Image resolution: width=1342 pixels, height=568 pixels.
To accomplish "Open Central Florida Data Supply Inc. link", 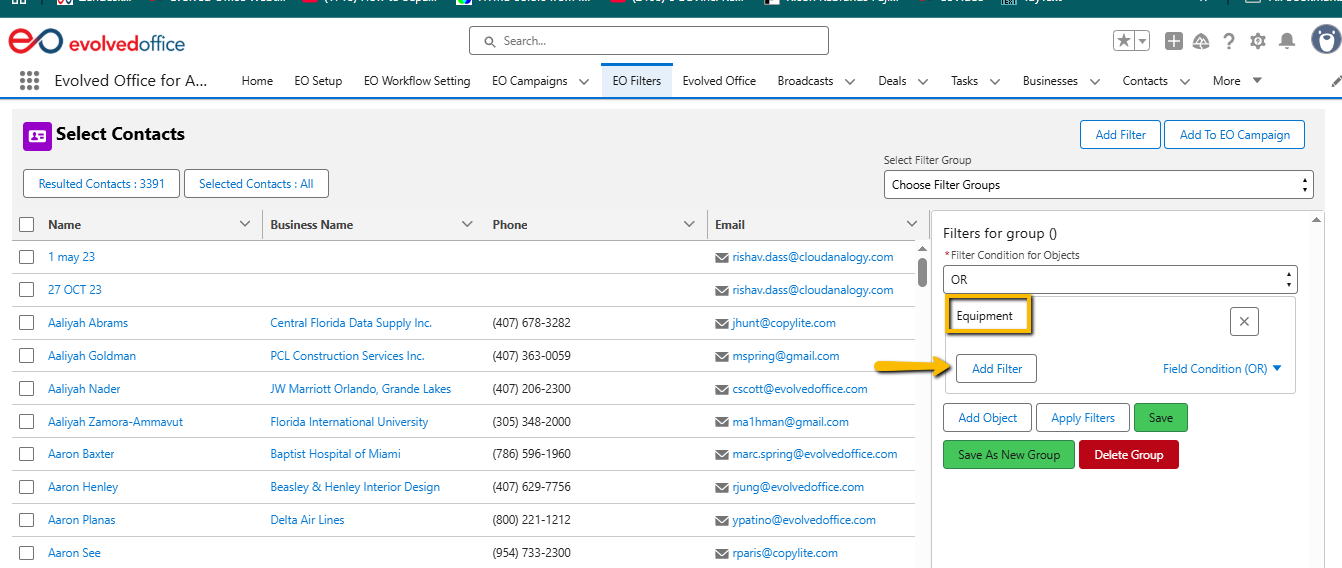I will (x=351, y=323).
